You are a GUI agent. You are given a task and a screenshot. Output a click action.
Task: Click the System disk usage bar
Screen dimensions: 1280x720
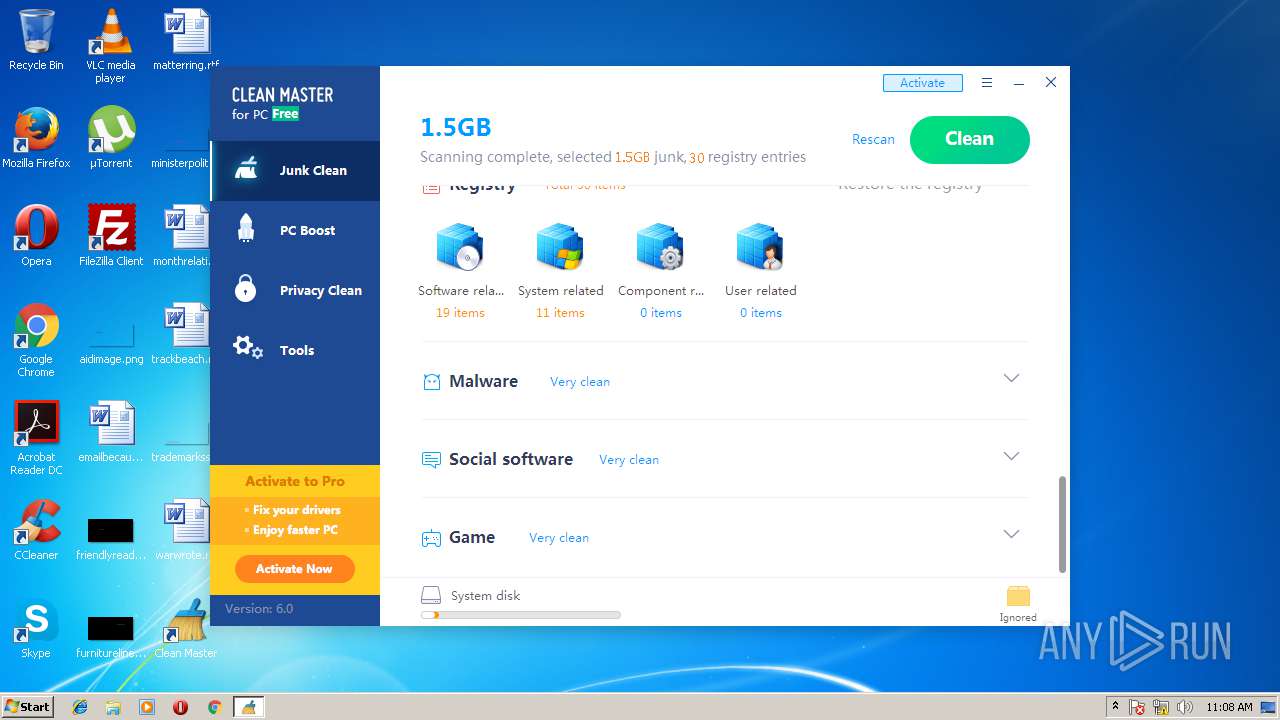pos(521,615)
